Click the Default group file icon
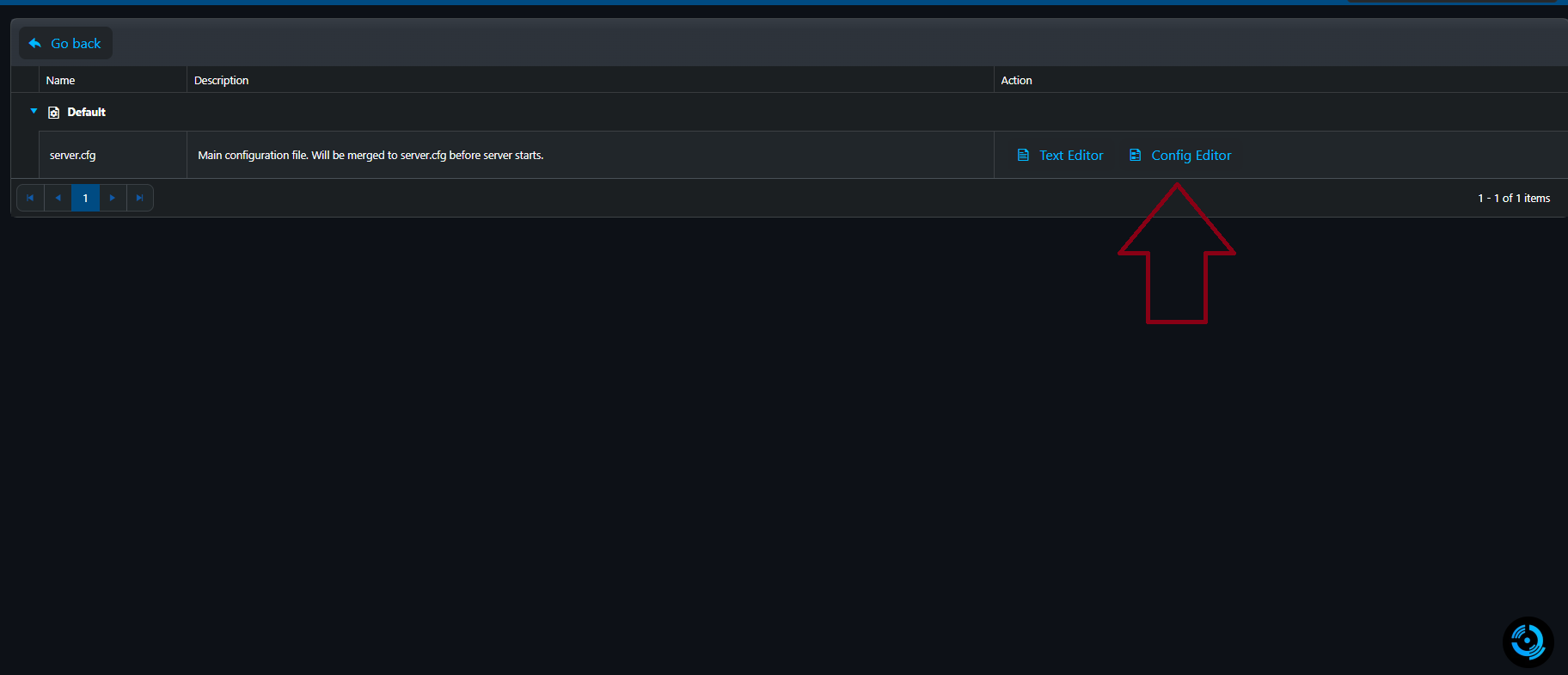Viewport: 1568px width, 675px height. tap(54, 113)
